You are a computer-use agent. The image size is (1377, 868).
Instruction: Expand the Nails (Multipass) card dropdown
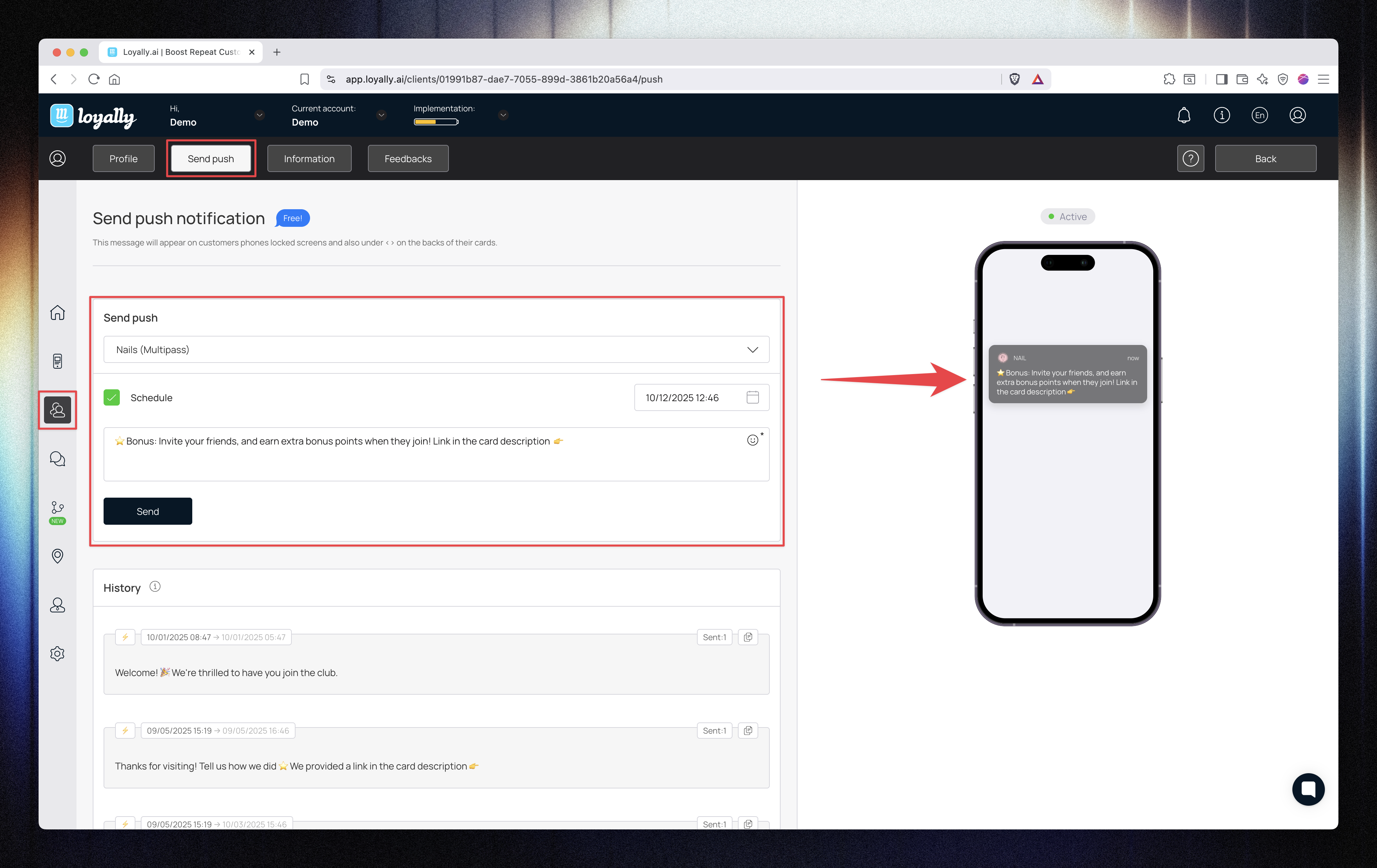pos(752,349)
